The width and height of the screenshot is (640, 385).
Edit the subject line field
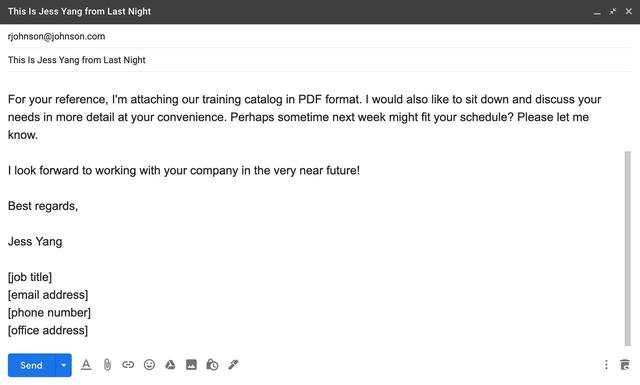(x=320, y=60)
